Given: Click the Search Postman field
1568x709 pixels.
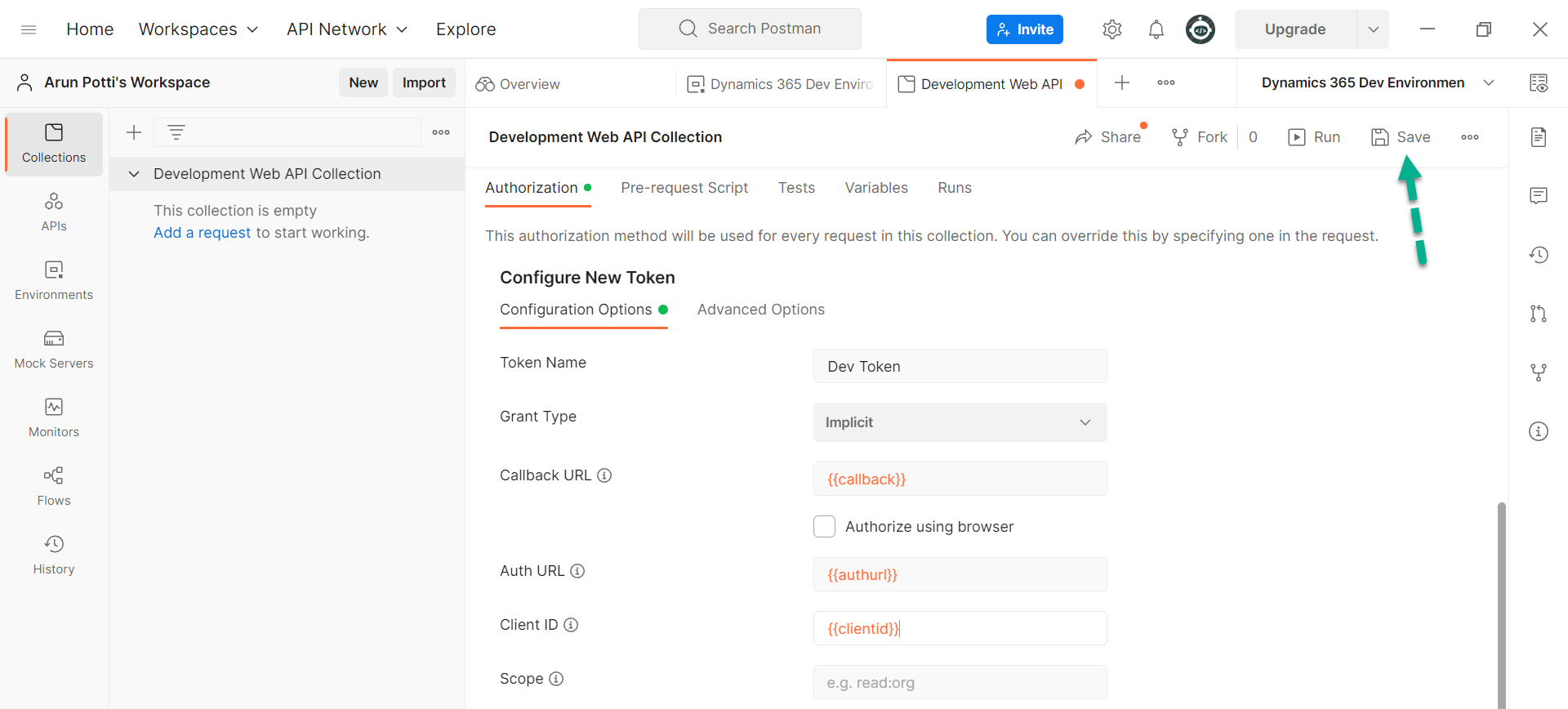Looking at the screenshot, I should [750, 29].
